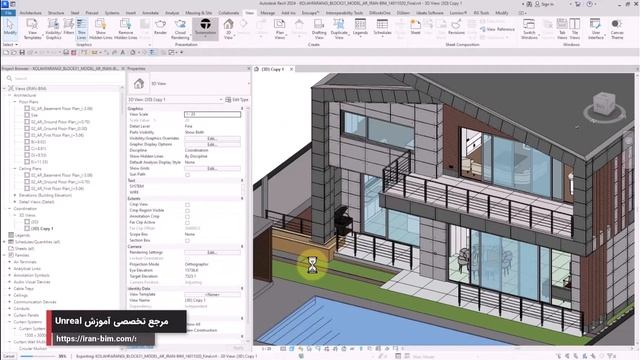The height and width of the screenshot is (360, 640).
Task: Edit Visibility/Graphics Overrides
Action: [x=212, y=138]
